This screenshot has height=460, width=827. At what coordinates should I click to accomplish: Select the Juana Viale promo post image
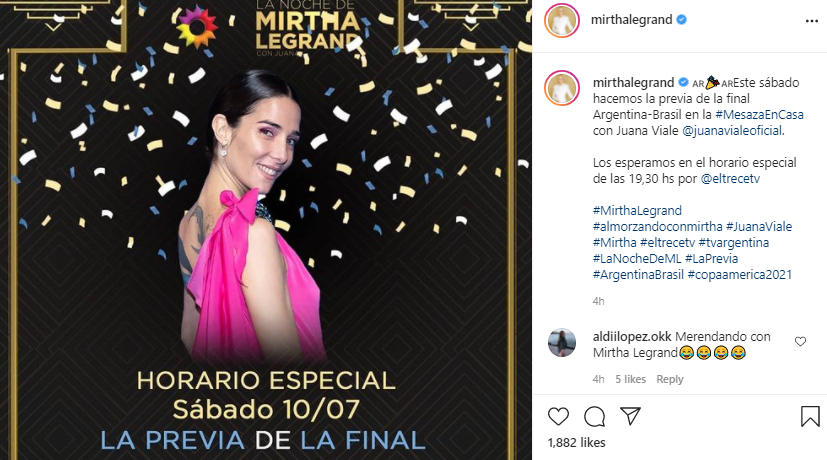click(266, 230)
